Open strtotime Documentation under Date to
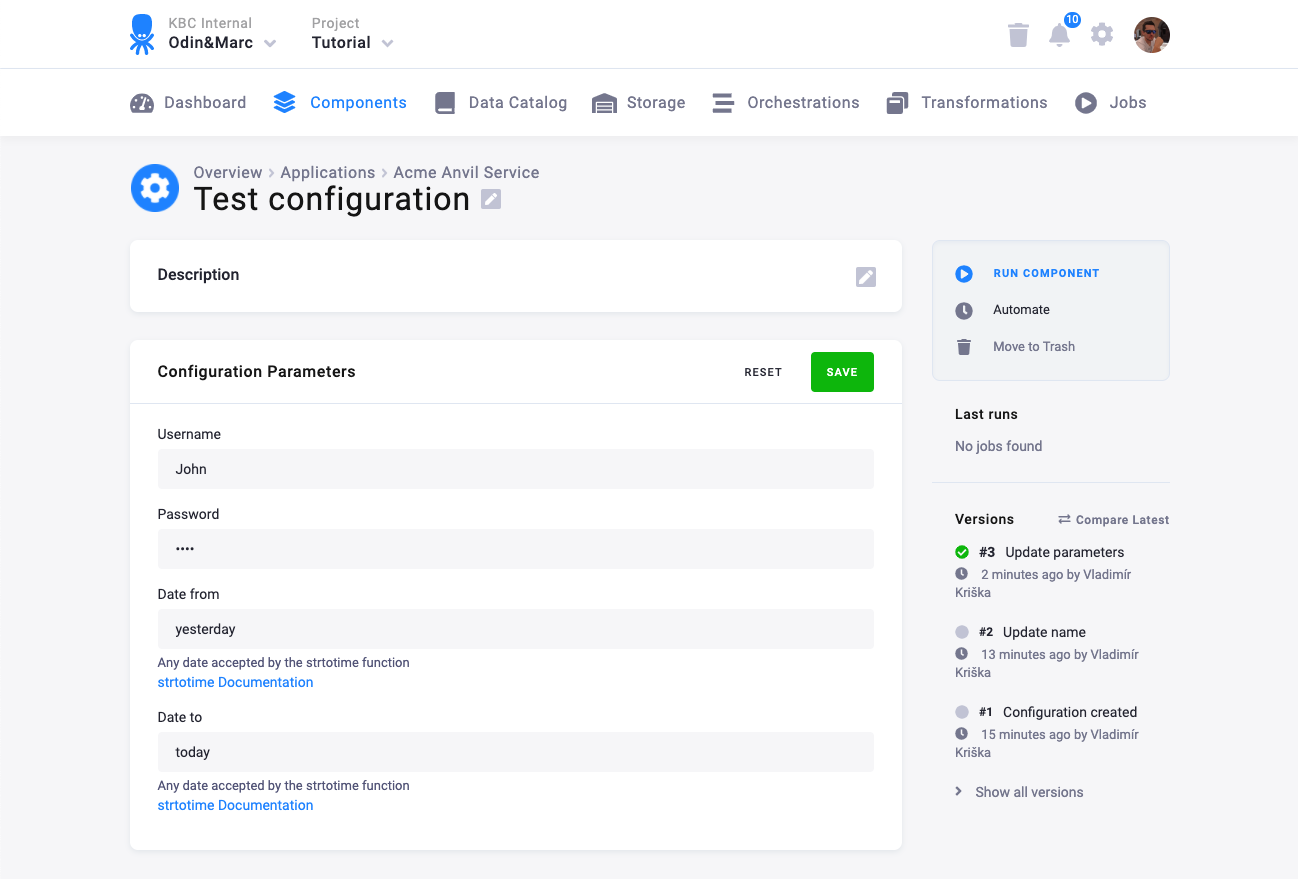 point(235,805)
